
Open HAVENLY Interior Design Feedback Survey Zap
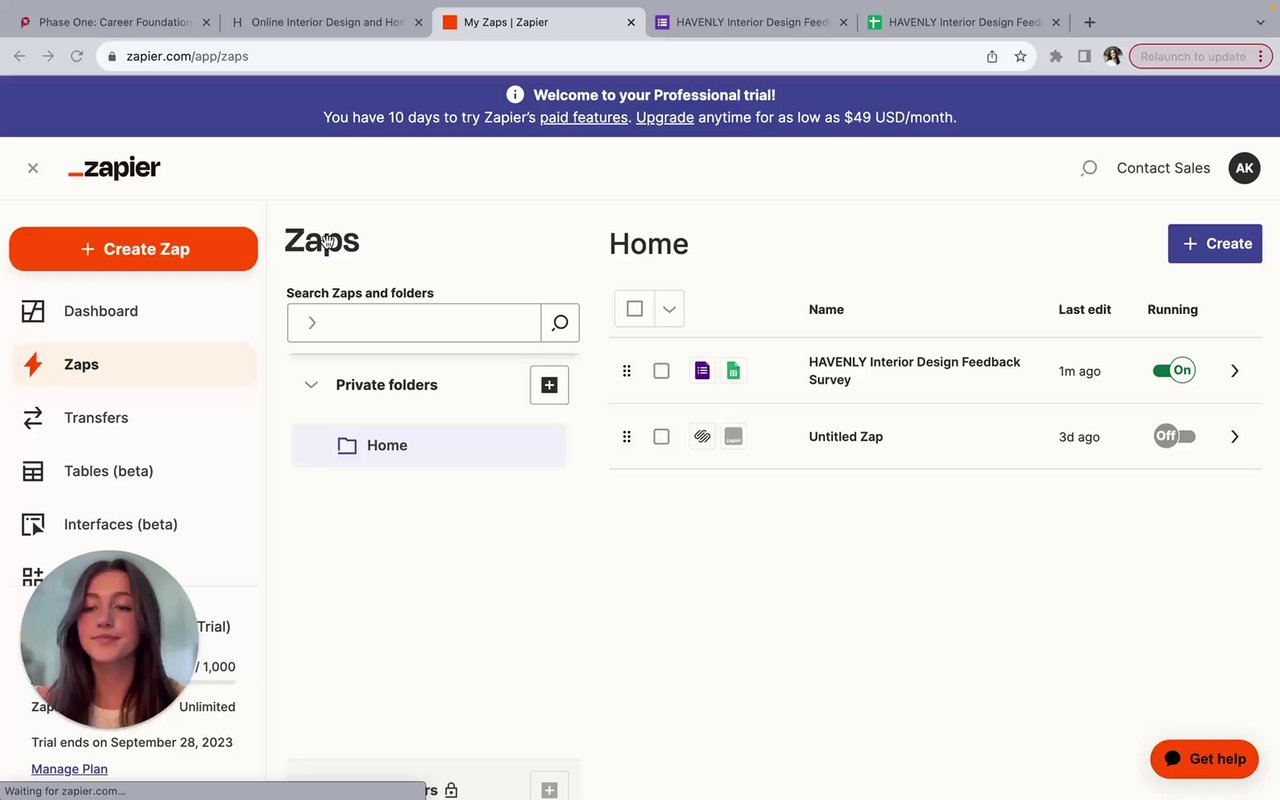(x=914, y=371)
